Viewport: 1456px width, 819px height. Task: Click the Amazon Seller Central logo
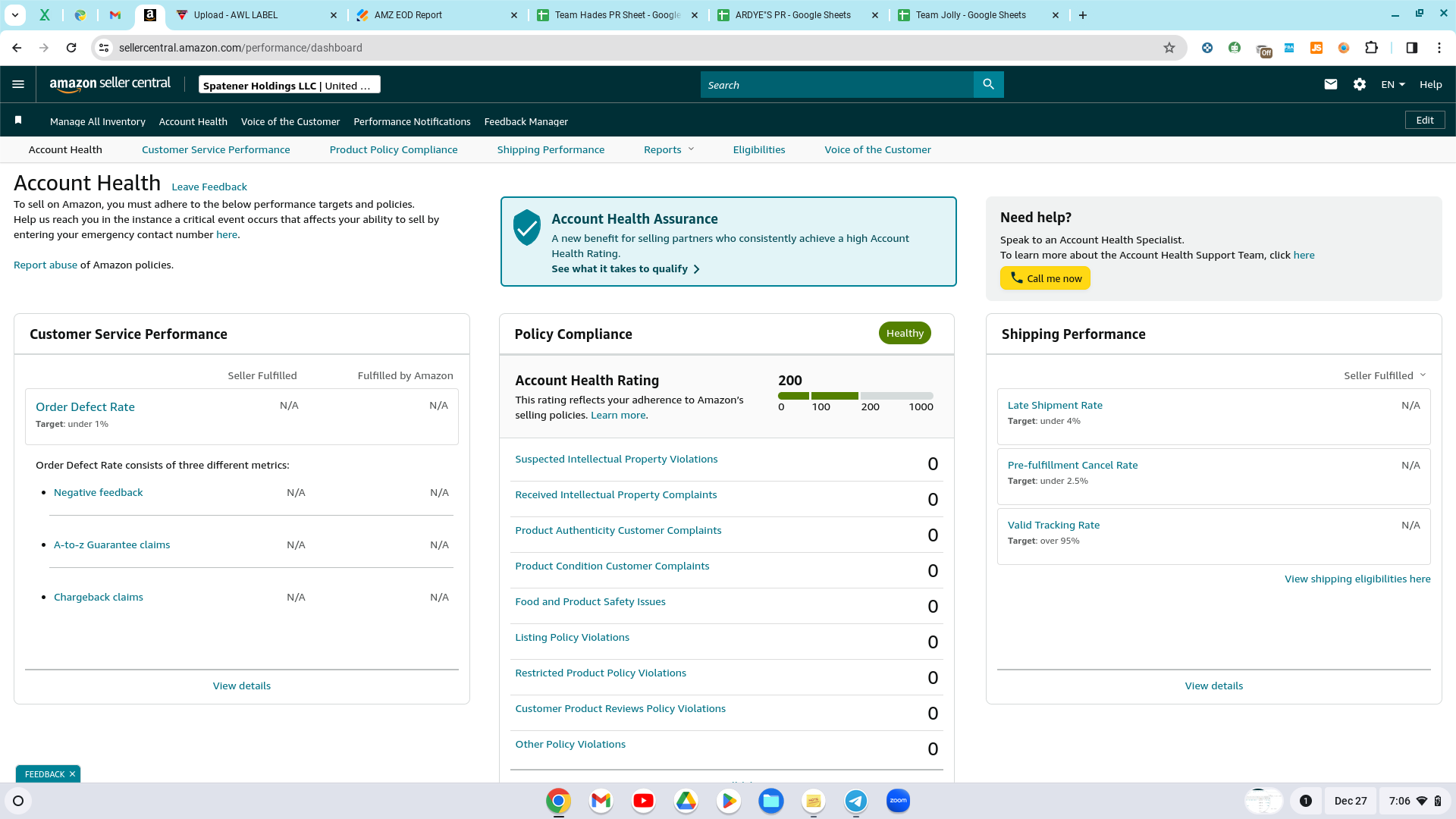pos(110,84)
